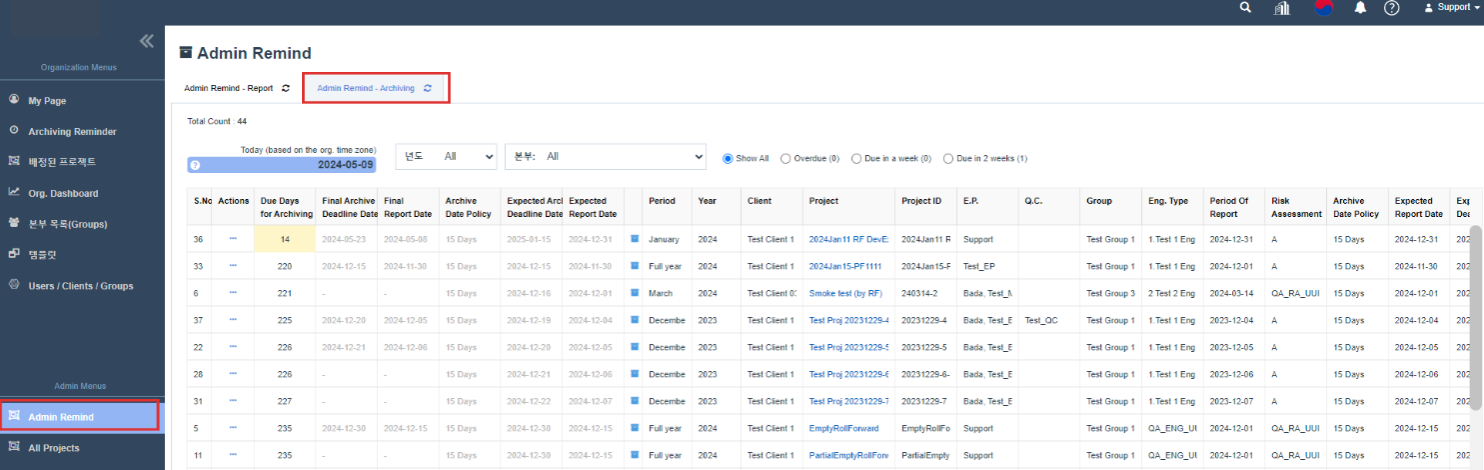Select the Show All radio button
Viewport: 1484px width, 470px height.
click(728, 158)
